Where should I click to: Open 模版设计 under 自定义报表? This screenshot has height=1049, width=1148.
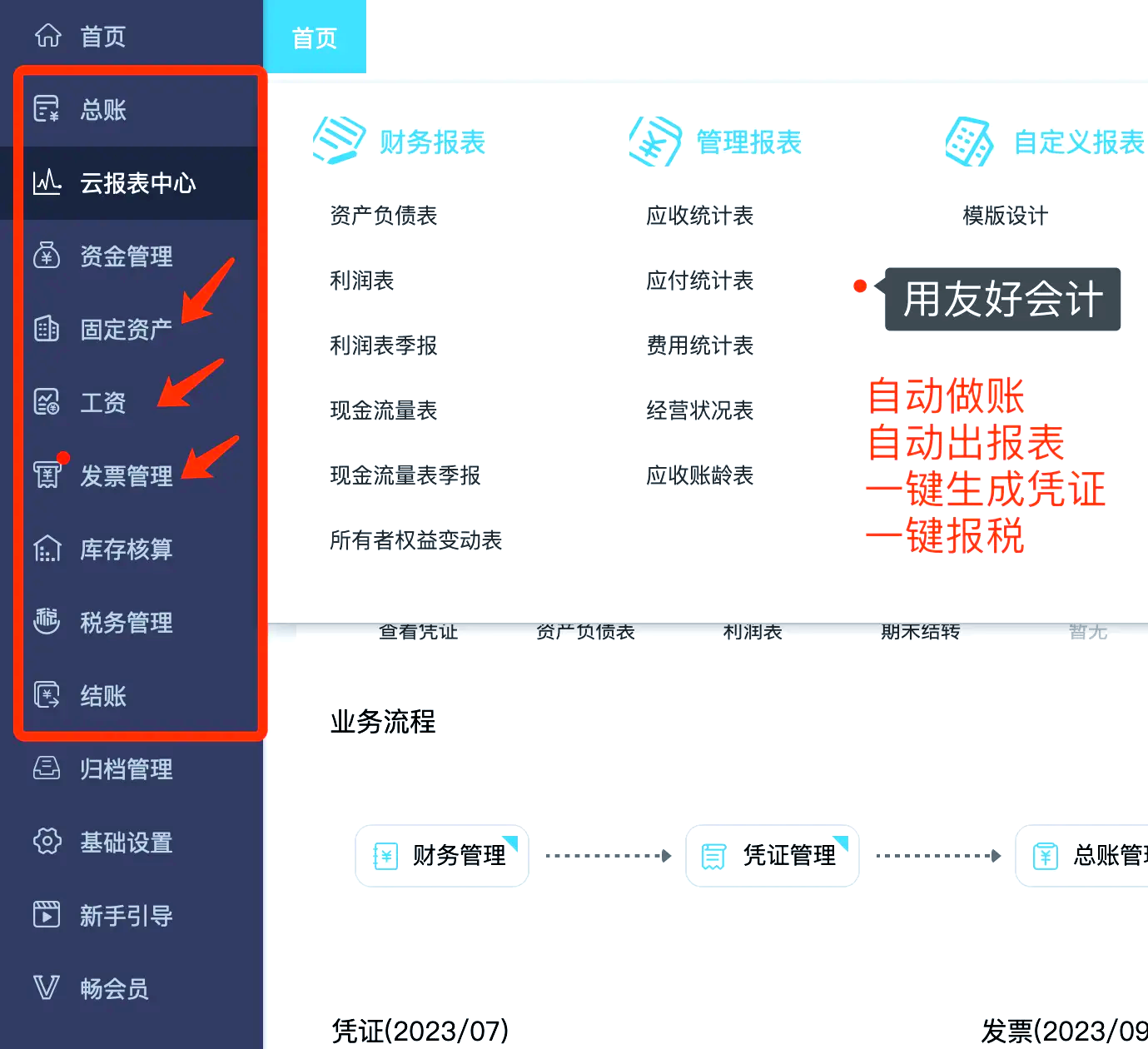1006,216
